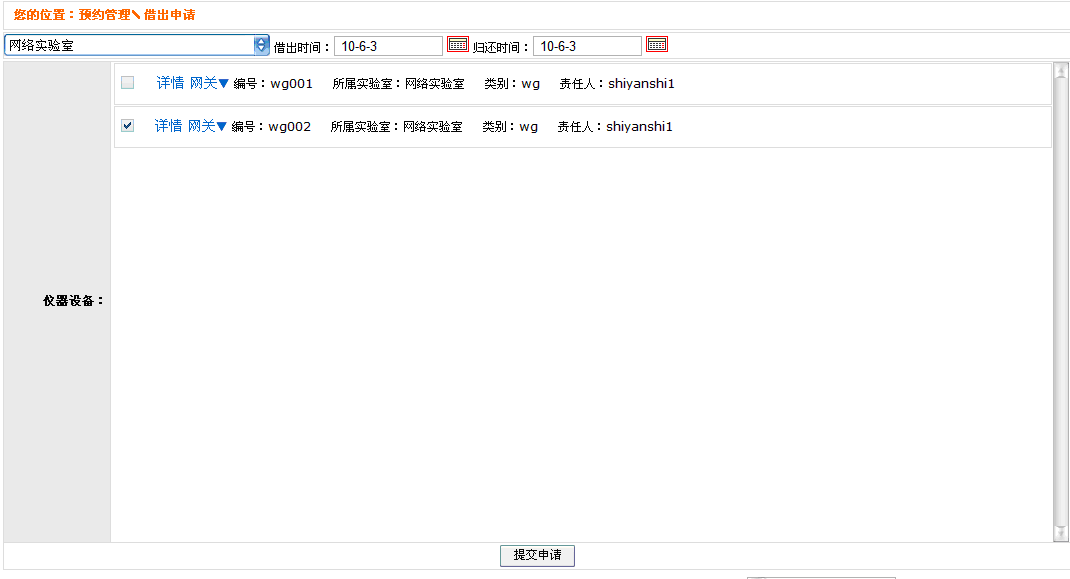View 详情 for device wg002

(x=168, y=126)
